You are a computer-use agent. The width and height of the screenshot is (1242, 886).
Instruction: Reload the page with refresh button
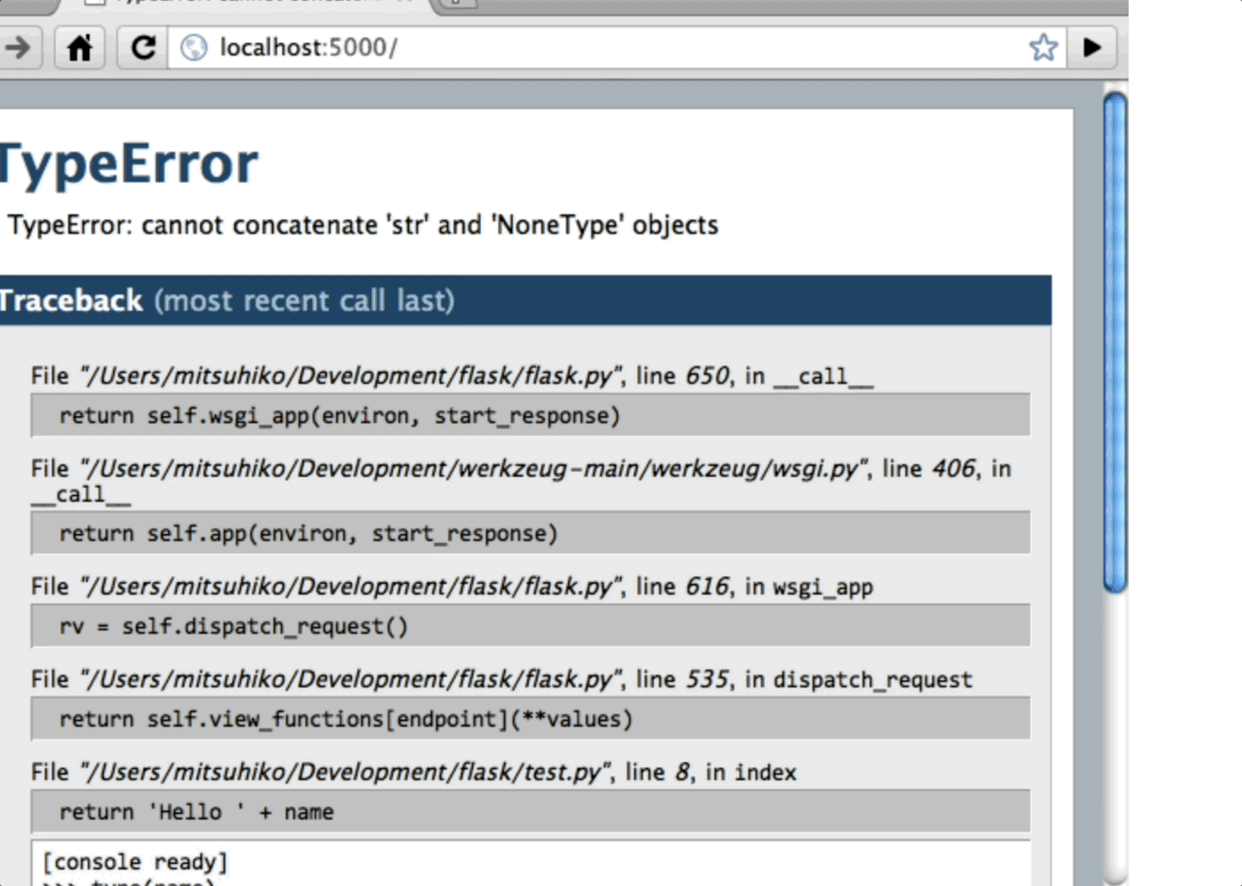tap(143, 47)
